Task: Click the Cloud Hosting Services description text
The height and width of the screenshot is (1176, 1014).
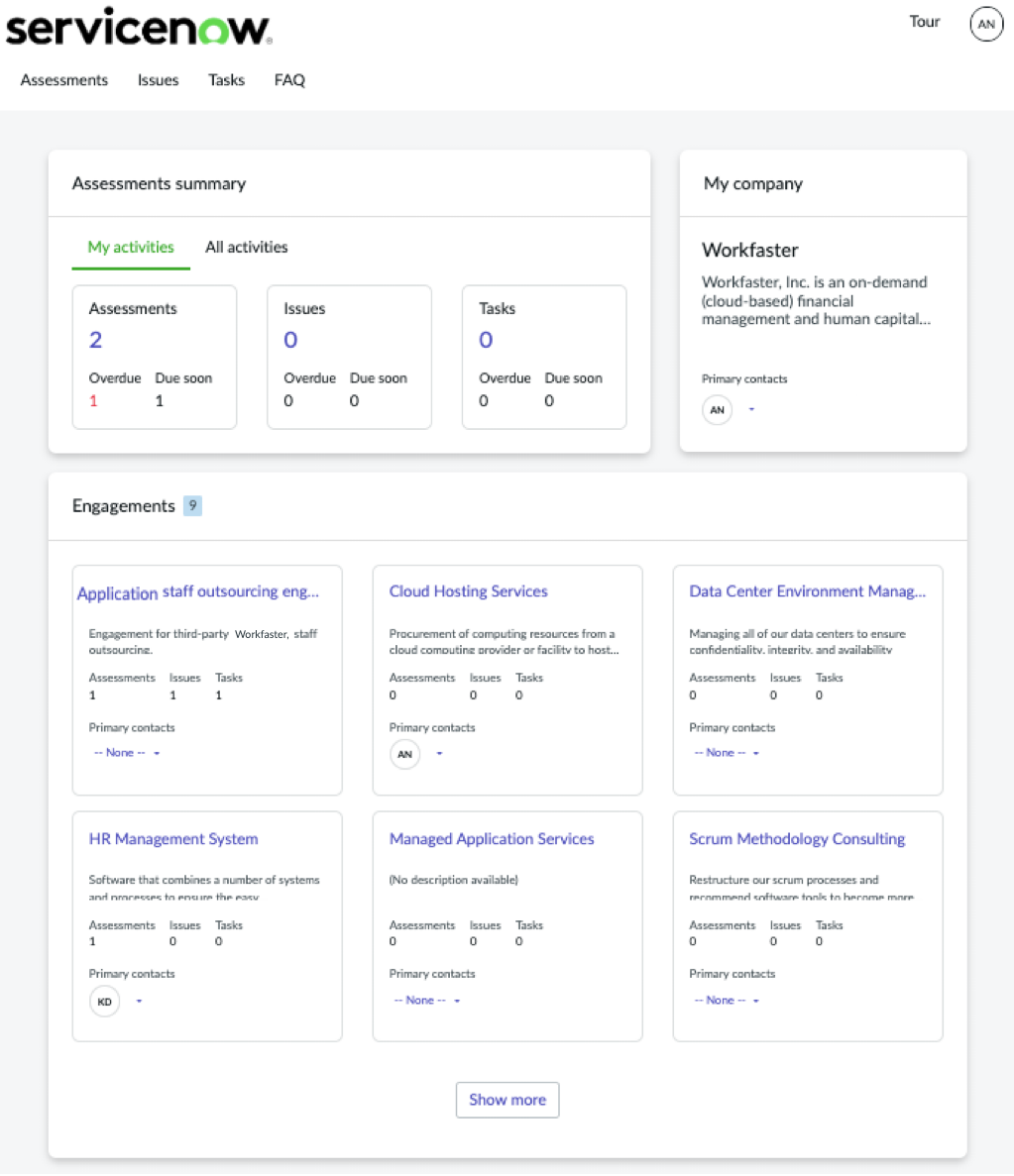Action: (x=504, y=641)
